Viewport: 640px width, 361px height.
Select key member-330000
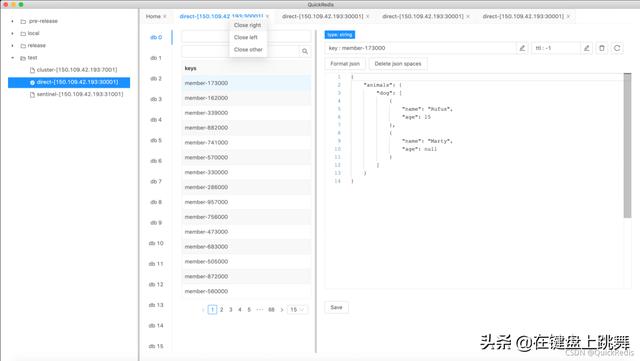246,173
